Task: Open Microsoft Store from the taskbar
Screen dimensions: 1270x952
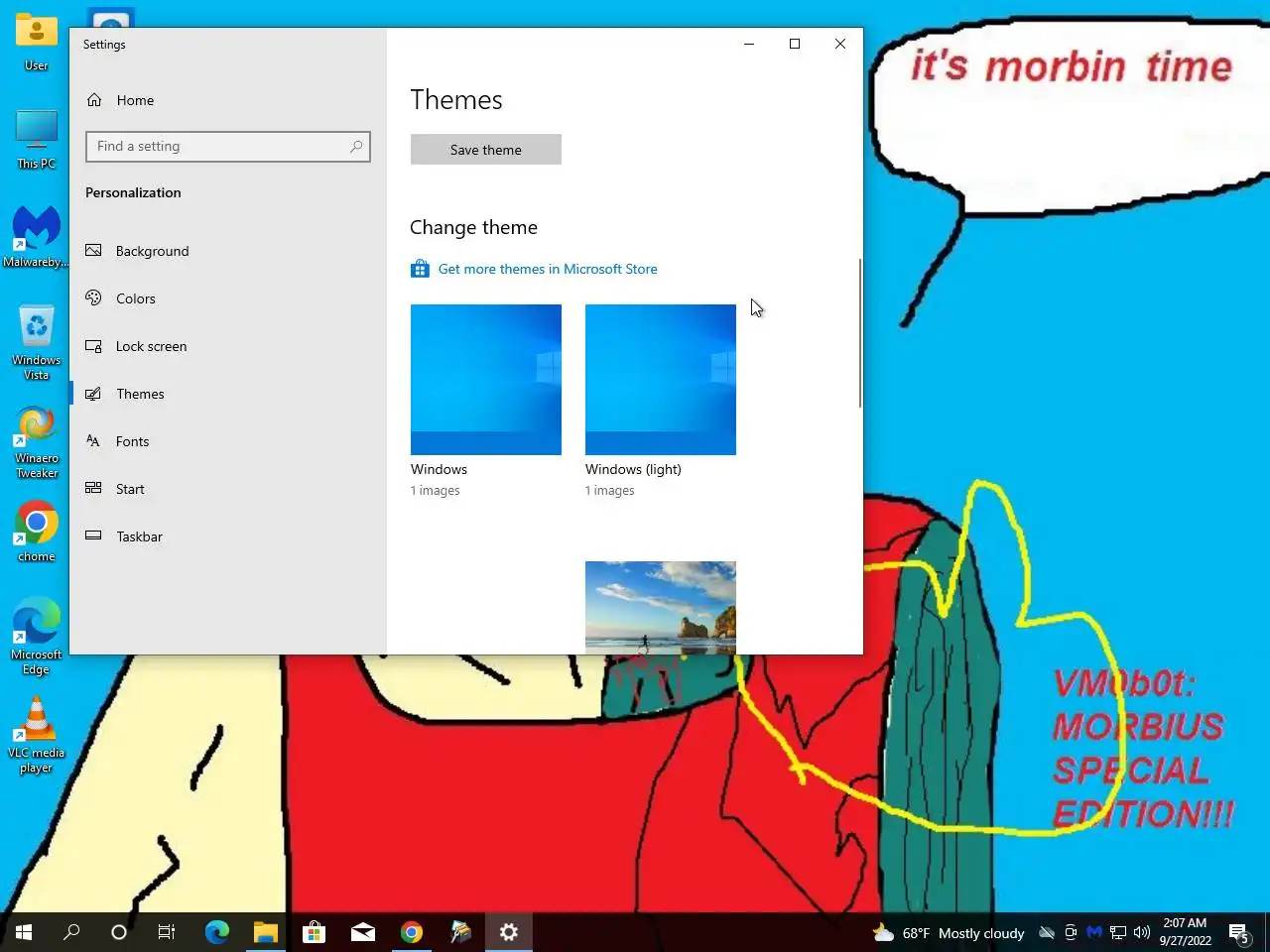Action: [315, 932]
